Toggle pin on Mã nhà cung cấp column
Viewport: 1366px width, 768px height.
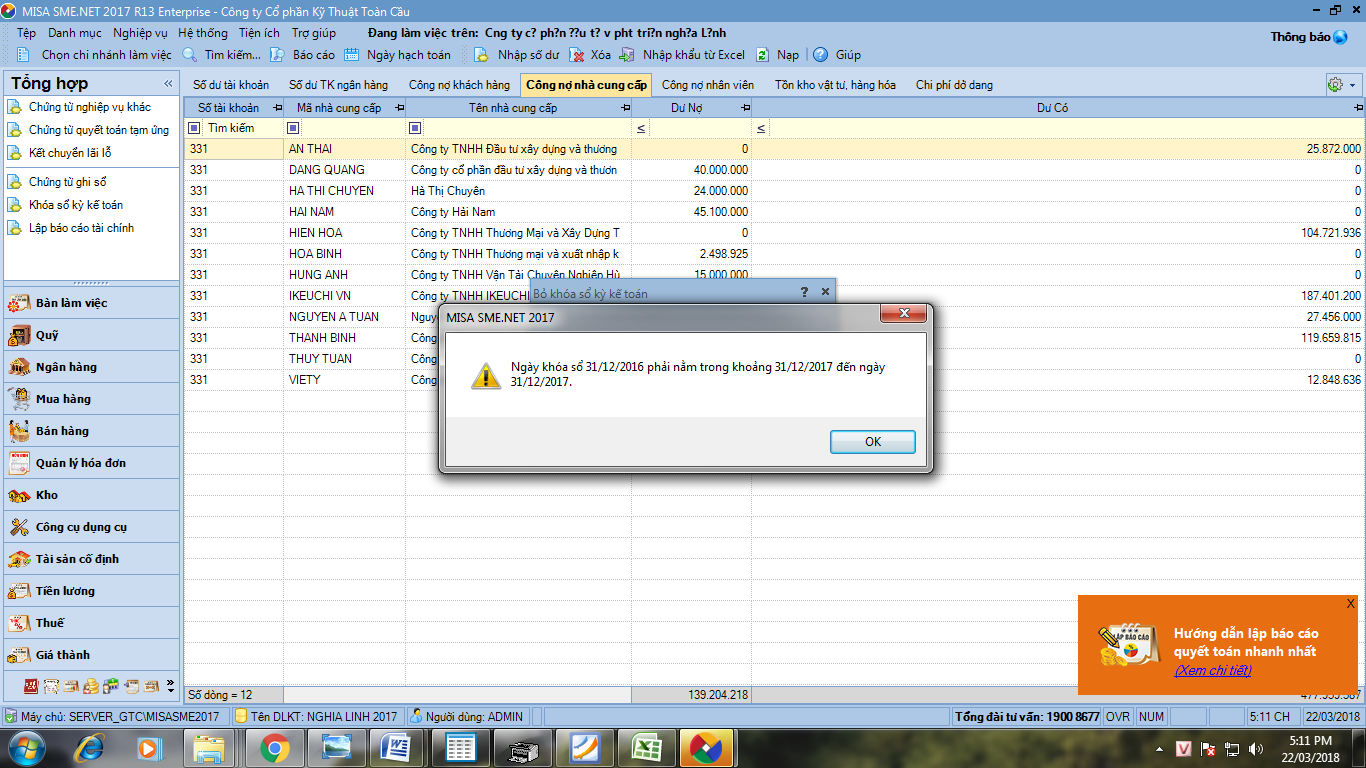(x=399, y=108)
